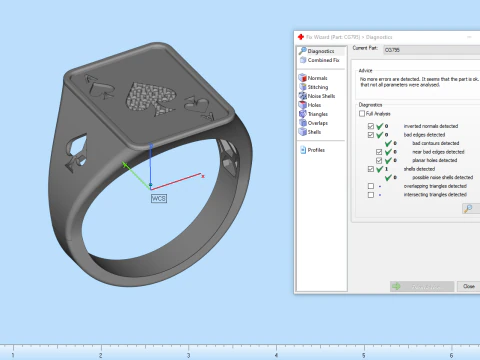Select the Holes fix section
Viewport: 480px width, 360px height.
314,105
